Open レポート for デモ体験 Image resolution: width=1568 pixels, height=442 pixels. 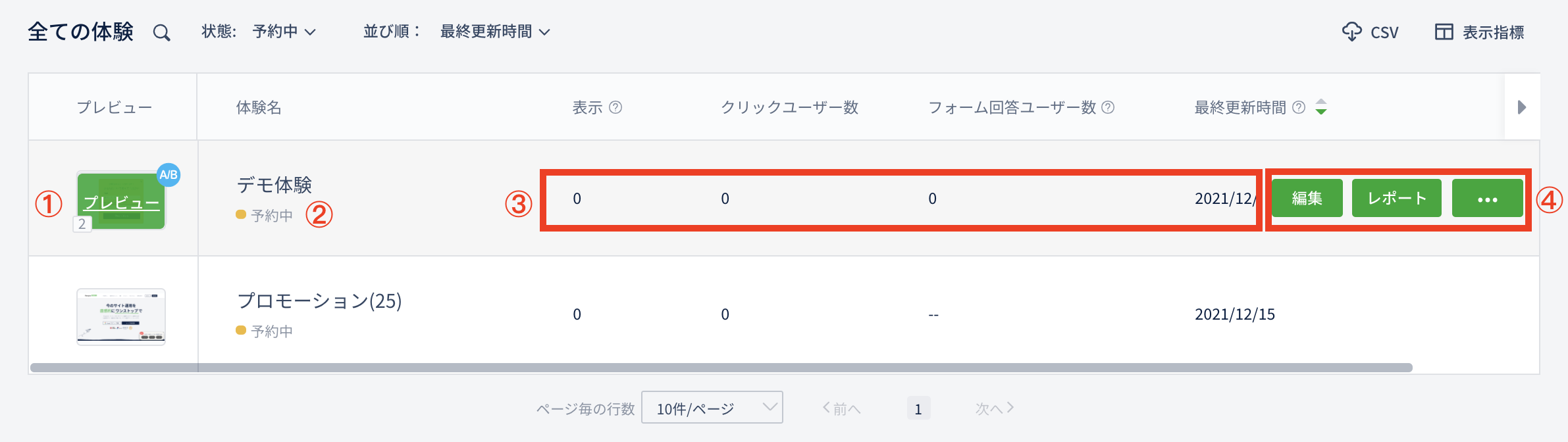[1396, 198]
